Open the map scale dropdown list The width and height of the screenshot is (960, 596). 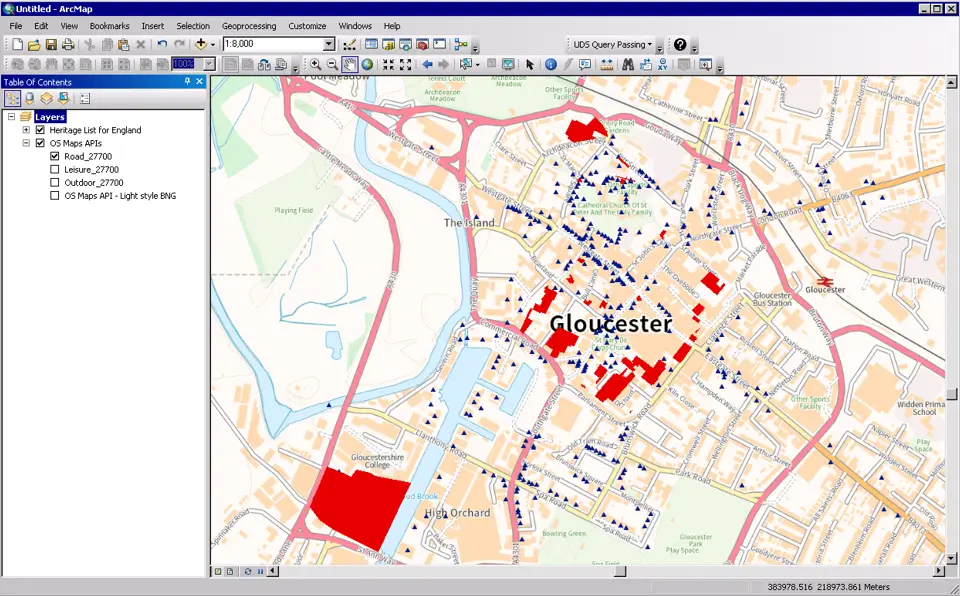click(329, 44)
